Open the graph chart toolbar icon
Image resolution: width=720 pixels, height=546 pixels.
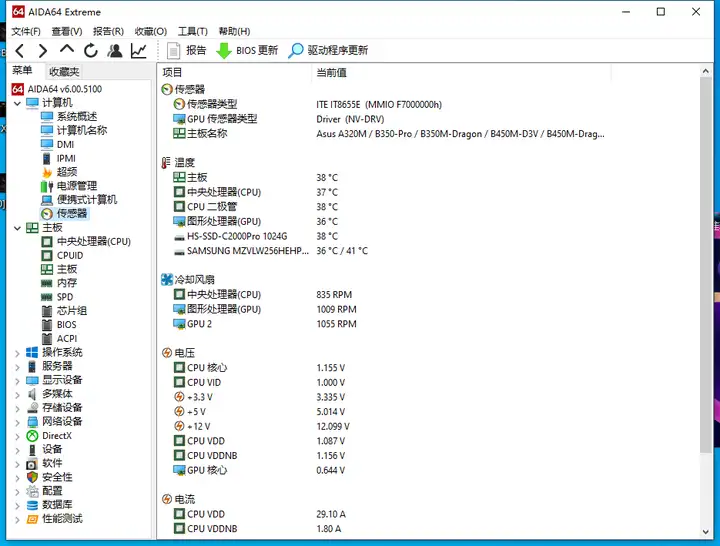click(x=139, y=51)
